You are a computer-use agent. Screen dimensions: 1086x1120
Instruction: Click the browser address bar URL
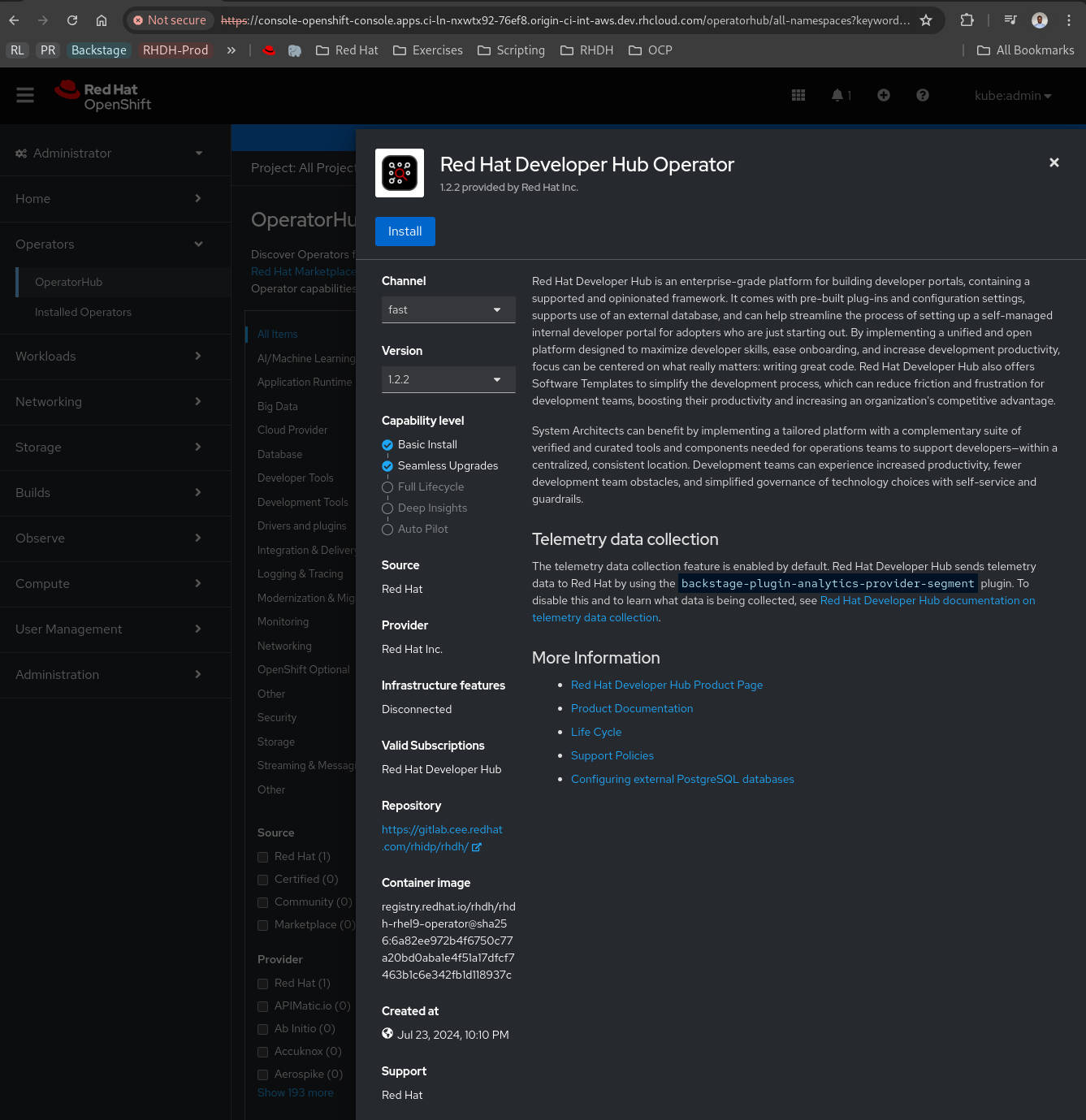[565, 20]
